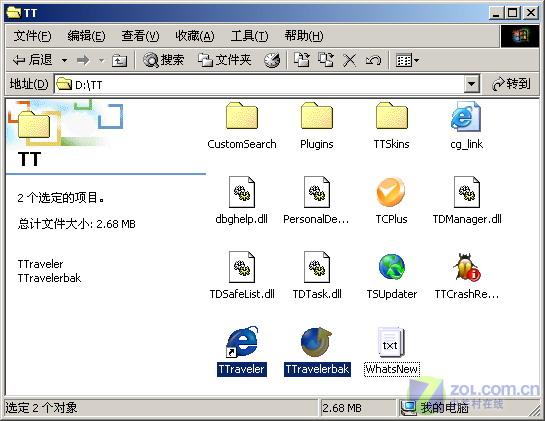Open the 工具(T) menu
Image resolution: width=545 pixels, height=421 pixels.
pyautogui.click(x=249, y=36)
